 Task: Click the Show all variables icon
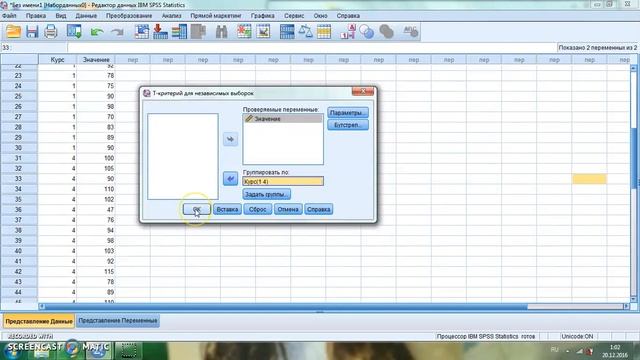(386, 32)
